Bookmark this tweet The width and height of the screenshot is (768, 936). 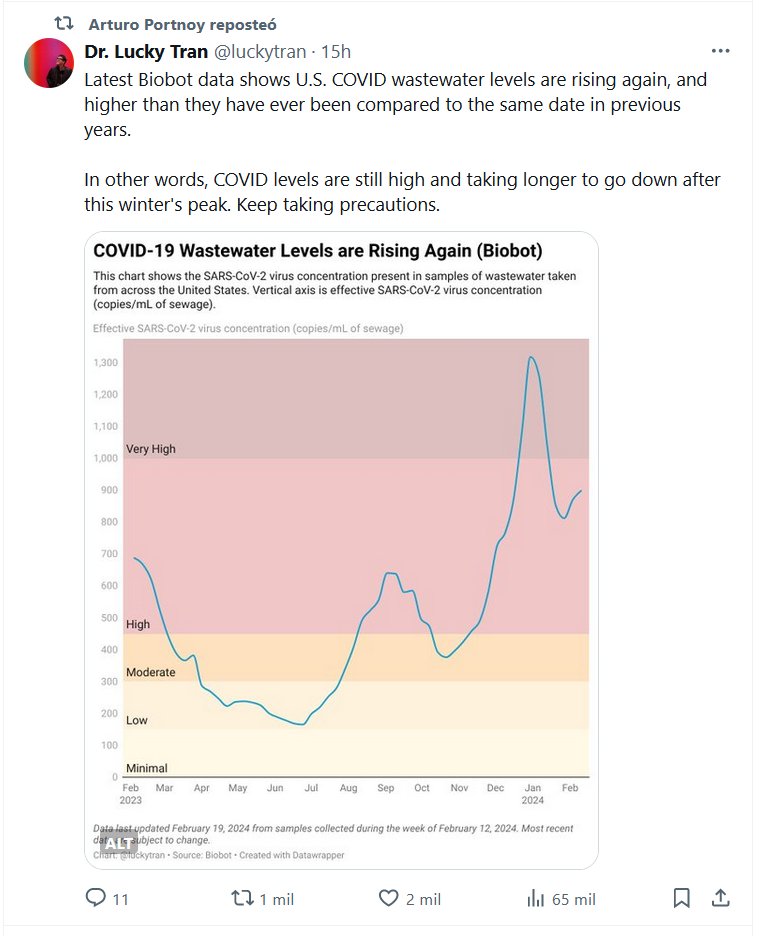[x=681, y=898]
